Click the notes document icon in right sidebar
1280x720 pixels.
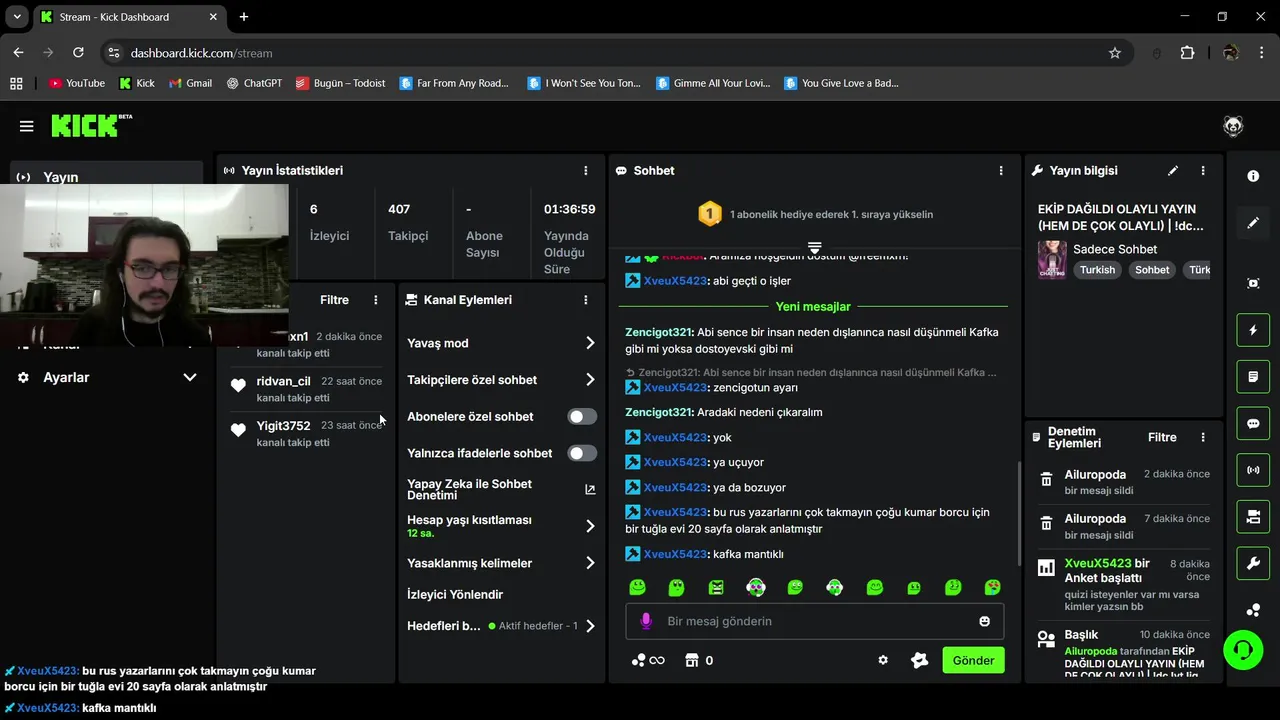(1253, 377)
